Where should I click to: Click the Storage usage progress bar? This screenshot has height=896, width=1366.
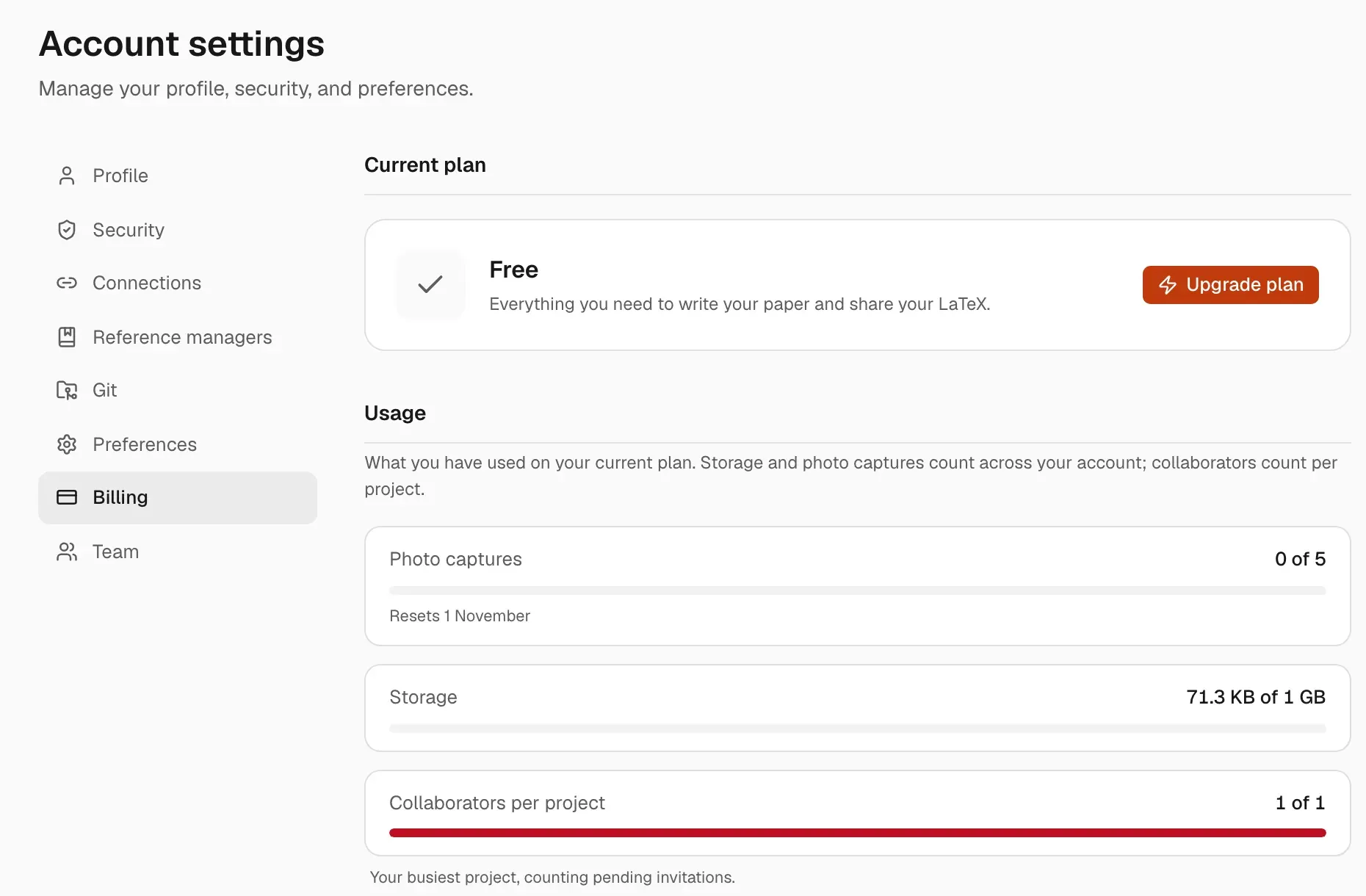857,729
